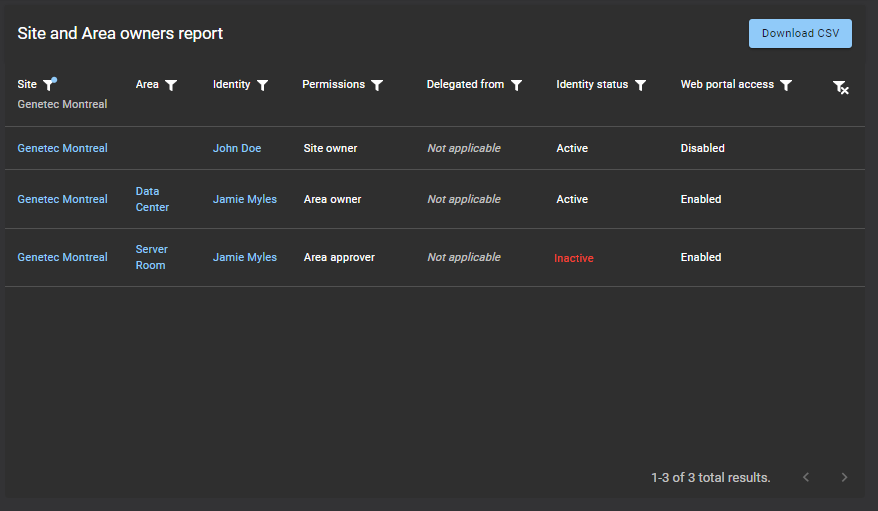The image size is (878, 511).
Task: Open Genetec Montreal link in John Doe row
Action: (62, 148)
